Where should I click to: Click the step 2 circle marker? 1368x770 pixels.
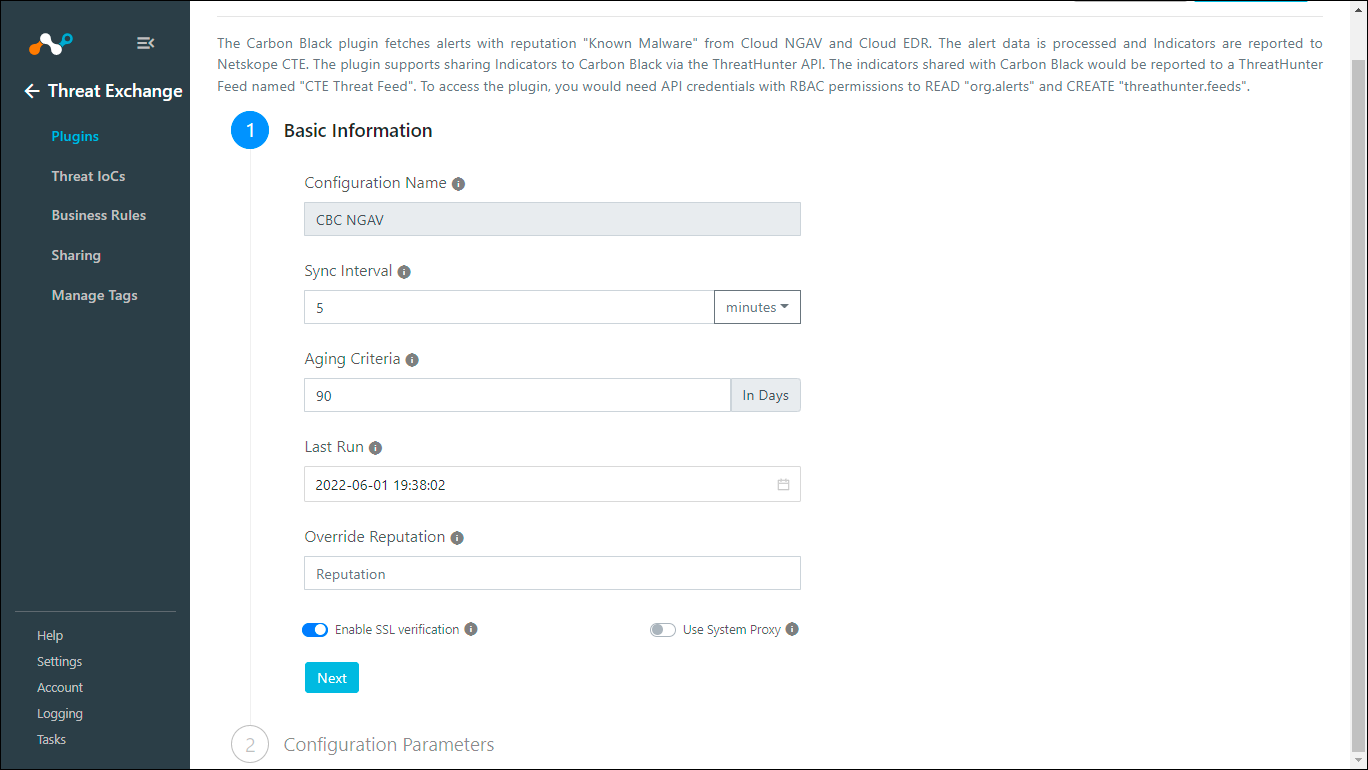coord(250,745)
